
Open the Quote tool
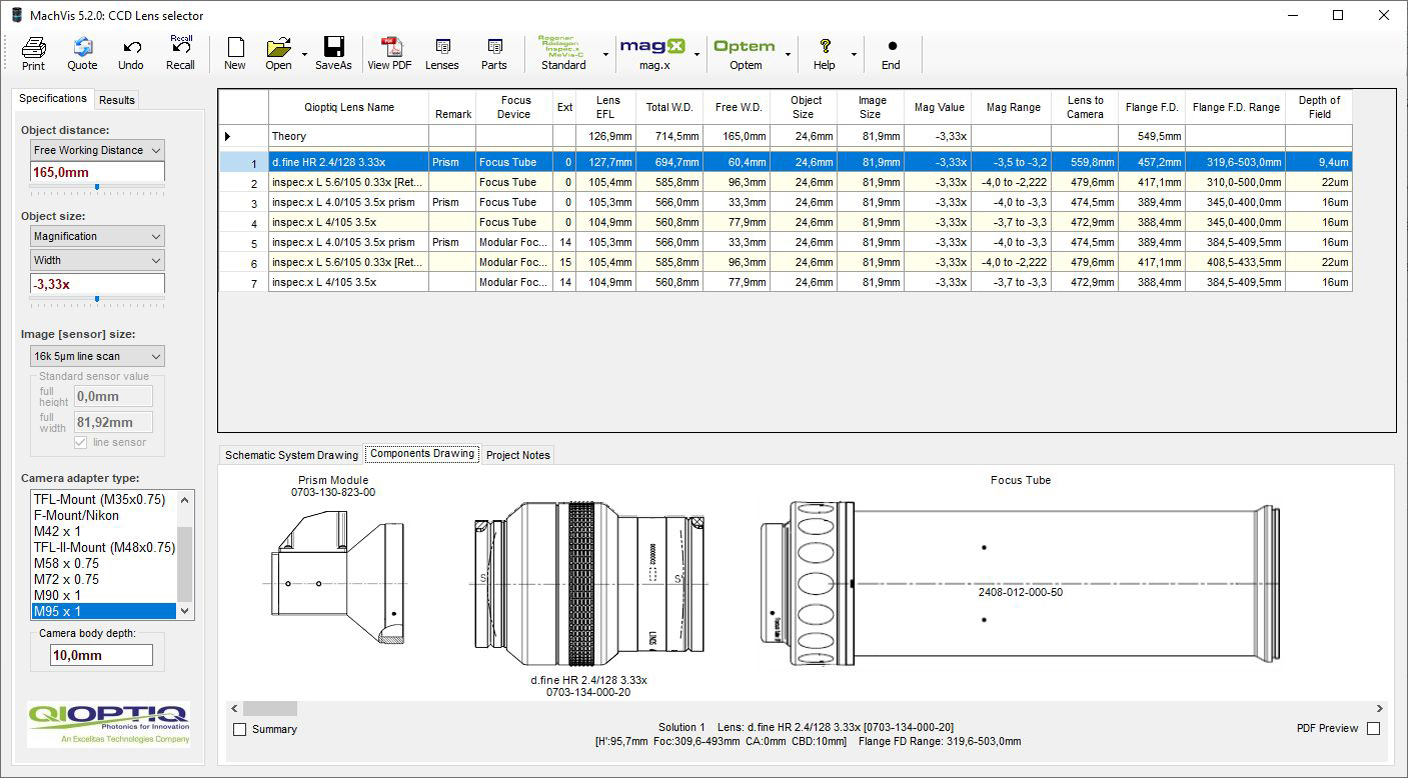click(82, 53)
